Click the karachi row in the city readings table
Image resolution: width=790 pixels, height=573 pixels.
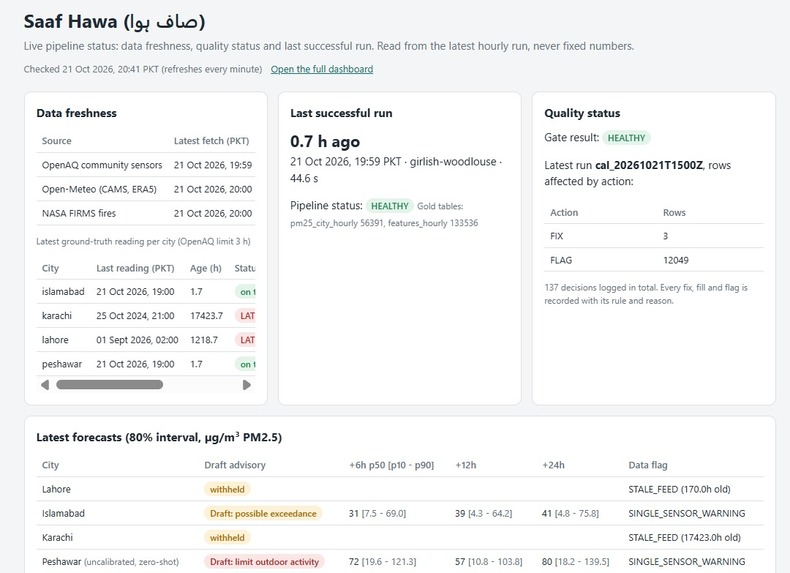point(146,316)
